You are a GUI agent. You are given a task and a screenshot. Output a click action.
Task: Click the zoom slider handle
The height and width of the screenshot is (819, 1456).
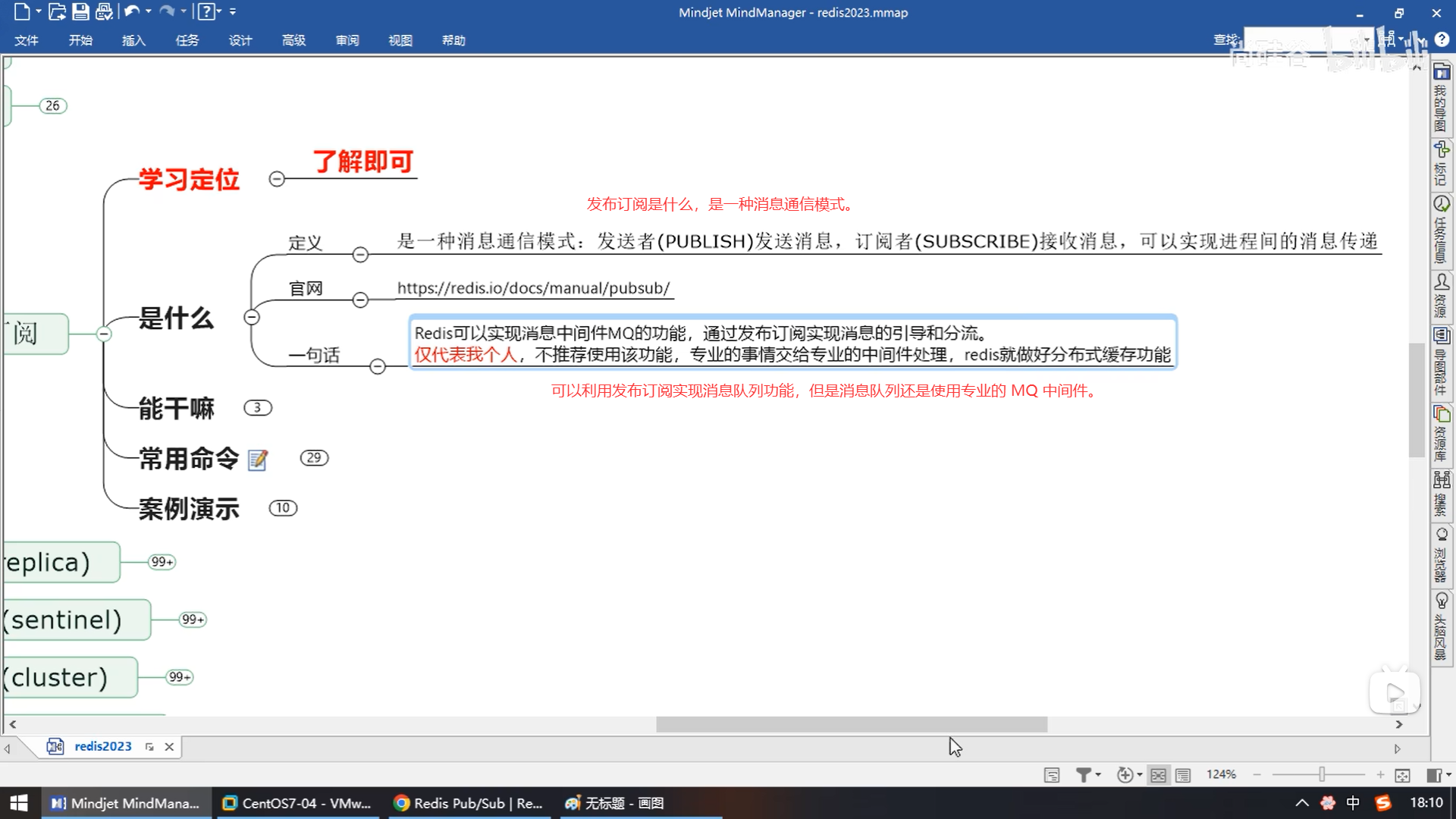pos(1322,774)
